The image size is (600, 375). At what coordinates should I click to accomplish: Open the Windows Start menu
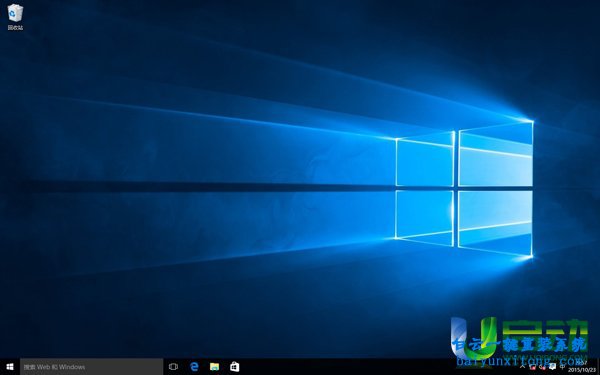coord(10,367)
